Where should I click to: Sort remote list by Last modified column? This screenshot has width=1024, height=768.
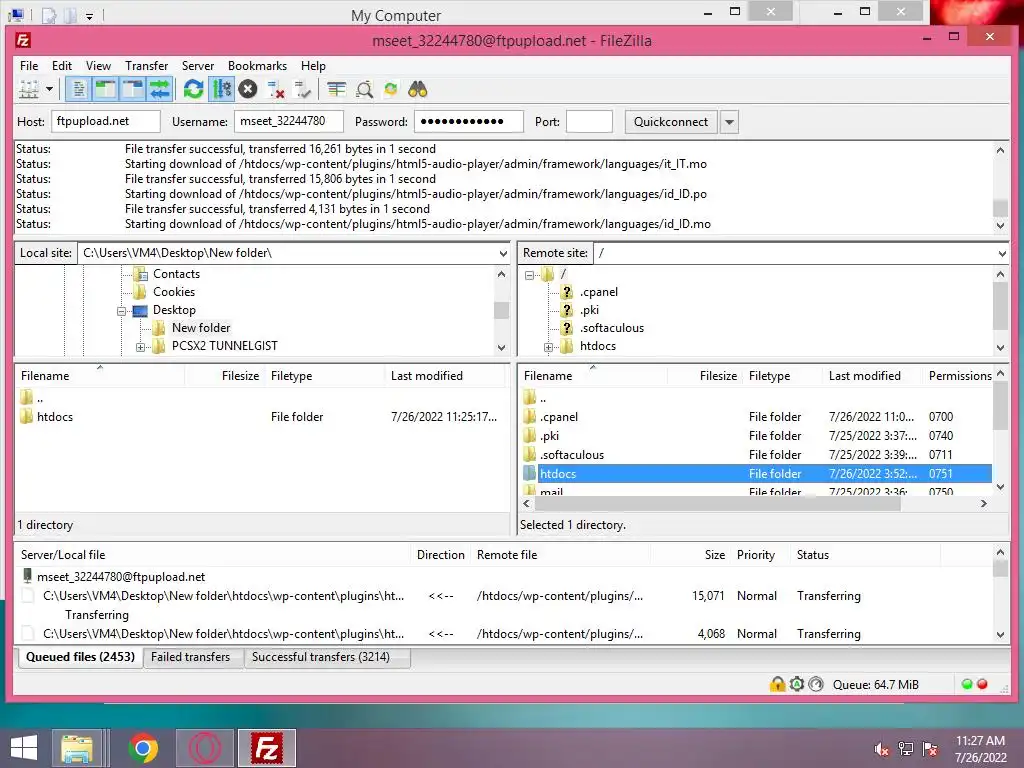click(x=872, y=376)
